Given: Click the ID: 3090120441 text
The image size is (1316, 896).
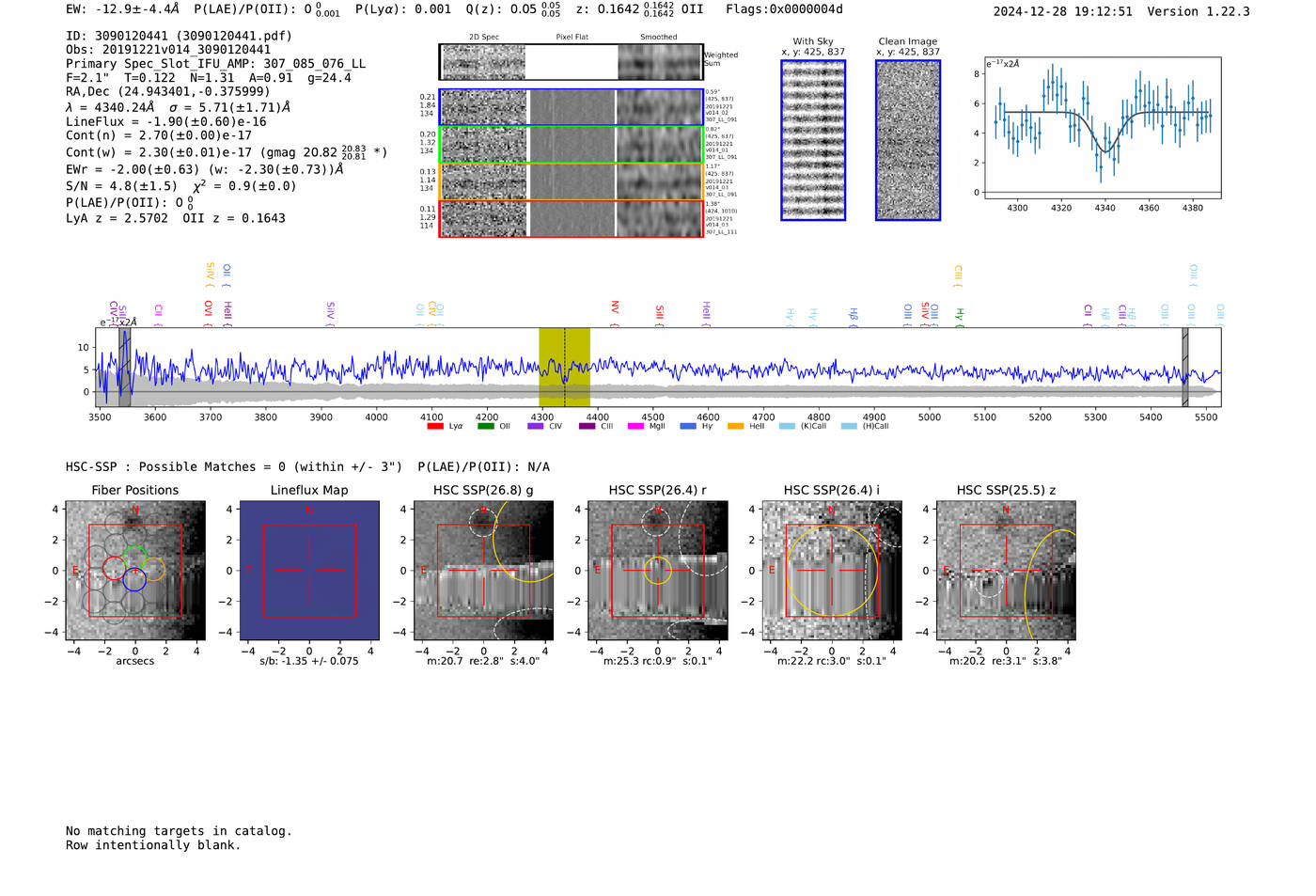Looking at the screenshot, I should (x=179, y=36).
